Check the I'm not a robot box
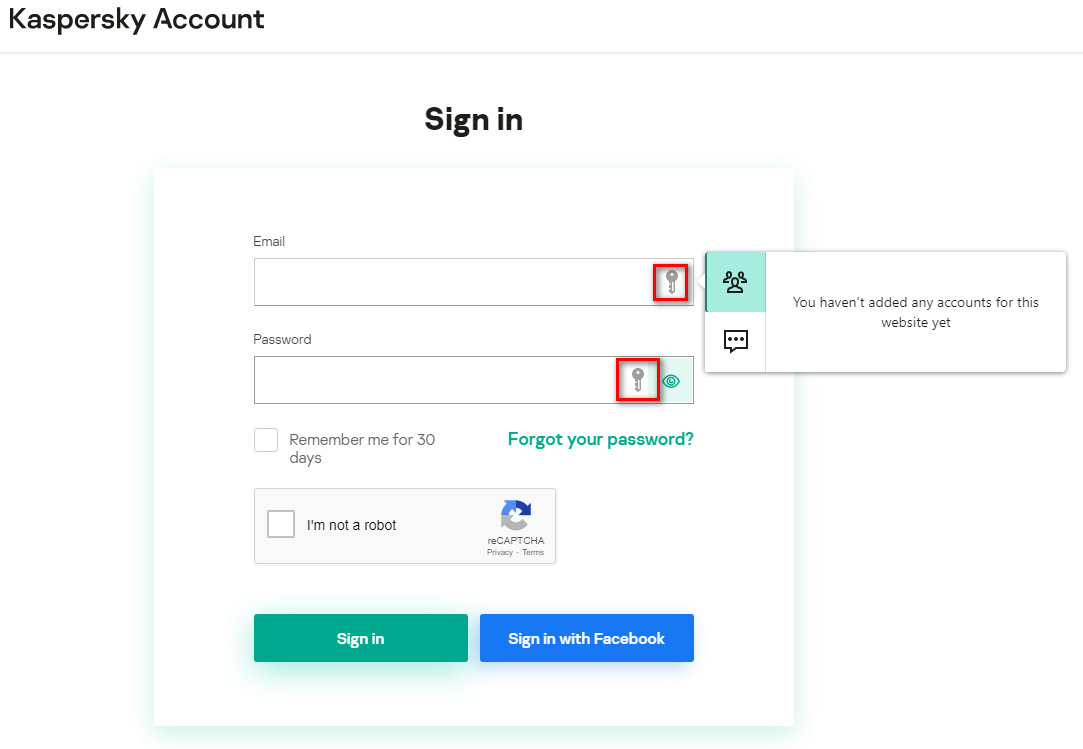Viewport: 1083px width, 749px height. [281, 524]
